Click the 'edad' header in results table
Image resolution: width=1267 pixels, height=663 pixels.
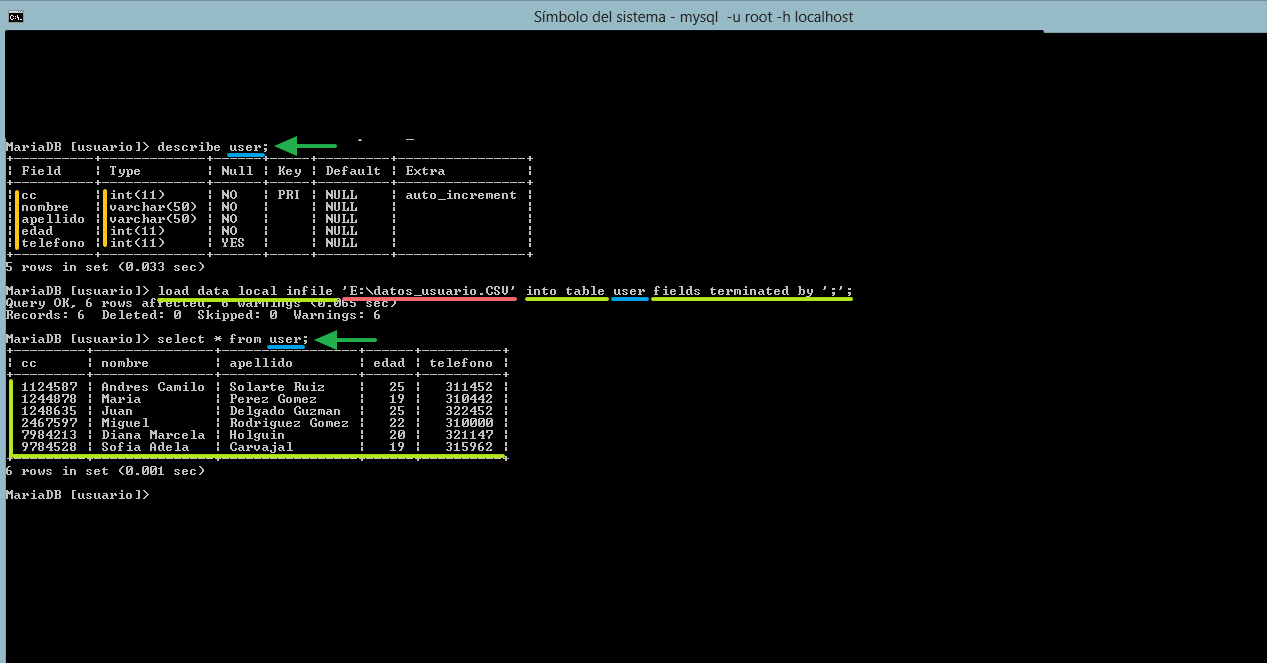point(389,363)
